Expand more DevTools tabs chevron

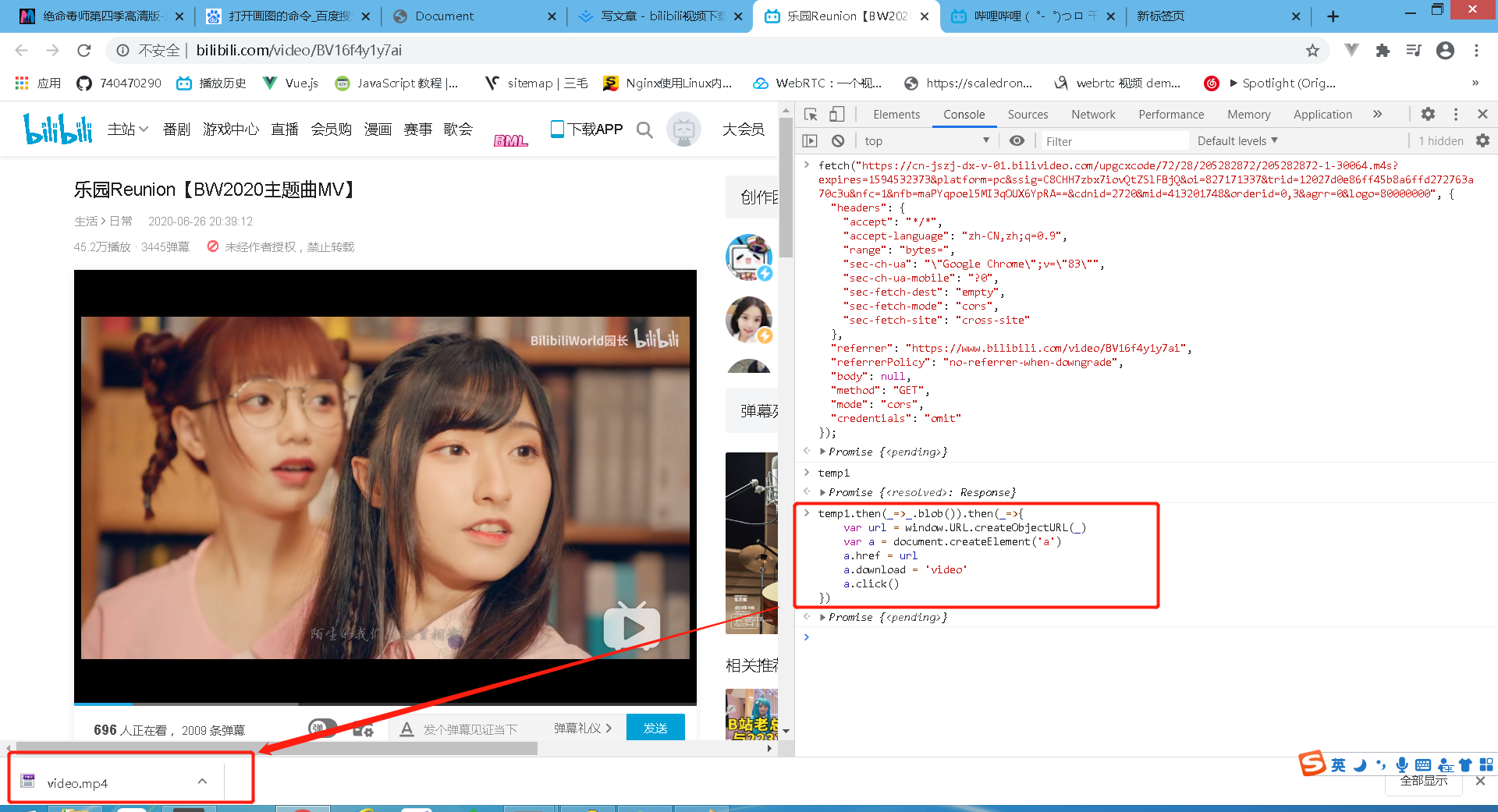pos(1378,115)
